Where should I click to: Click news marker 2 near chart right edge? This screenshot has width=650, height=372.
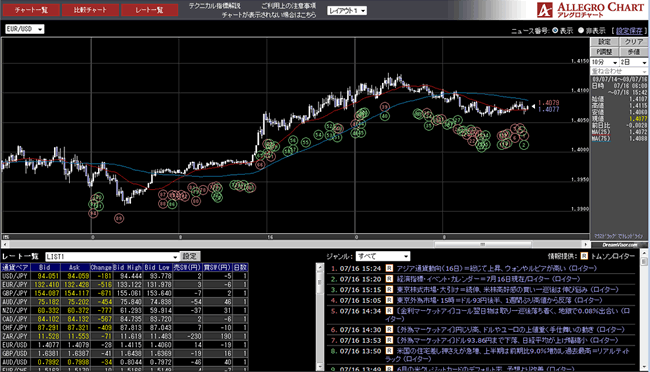point(524,145)
